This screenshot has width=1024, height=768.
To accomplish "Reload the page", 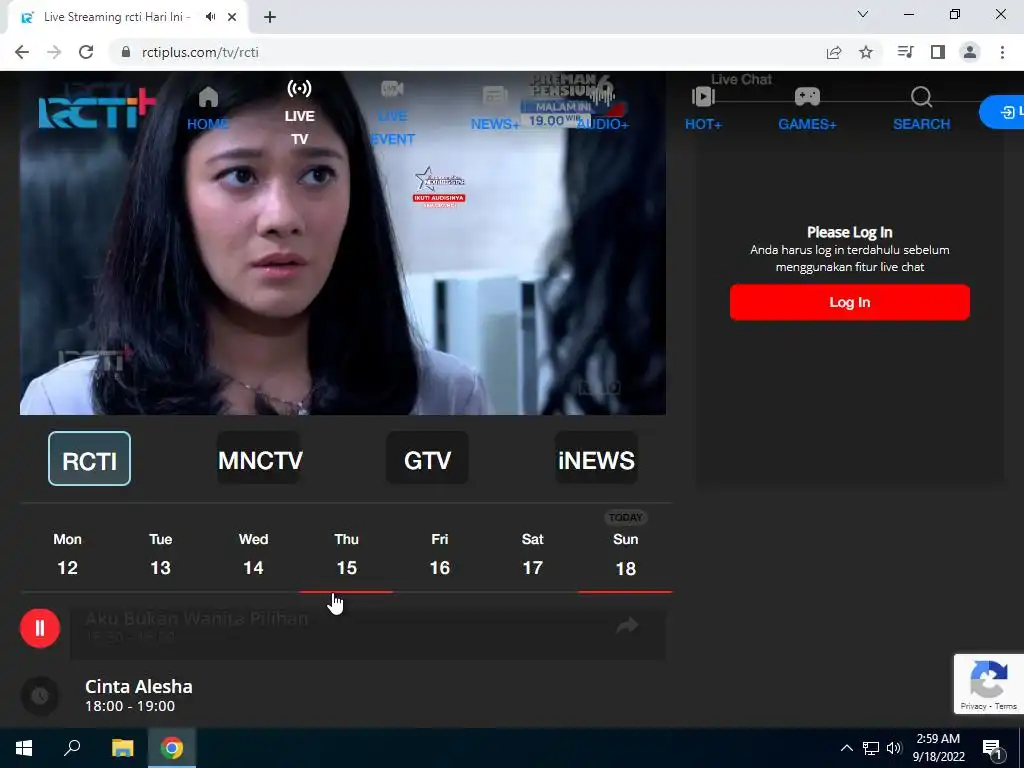I will [86, 52].
